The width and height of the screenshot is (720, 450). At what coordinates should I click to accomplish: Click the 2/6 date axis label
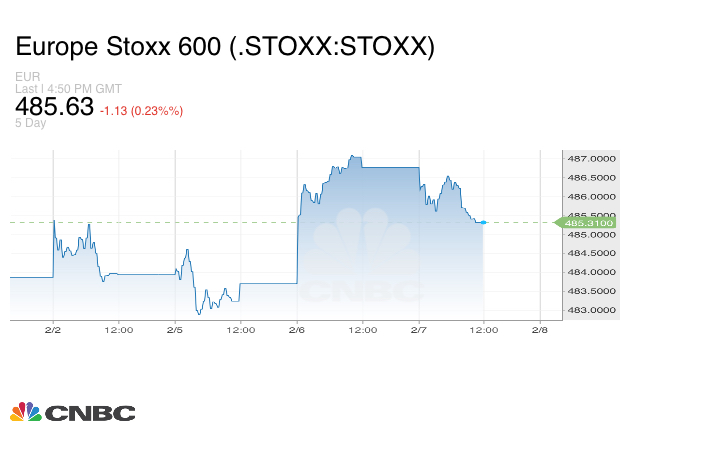(x=297, y=329)
